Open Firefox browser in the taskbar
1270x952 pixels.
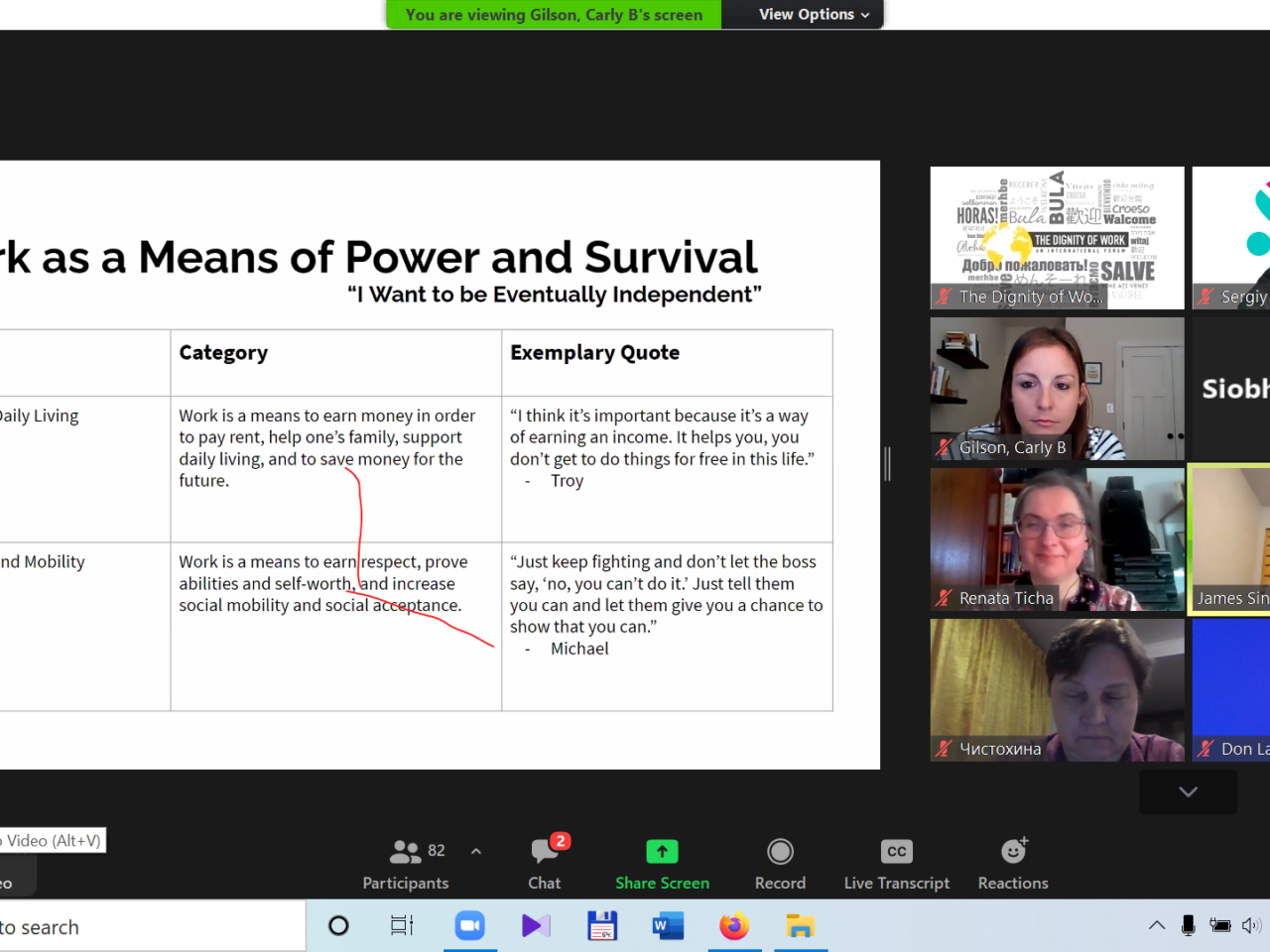pos(734,926)
